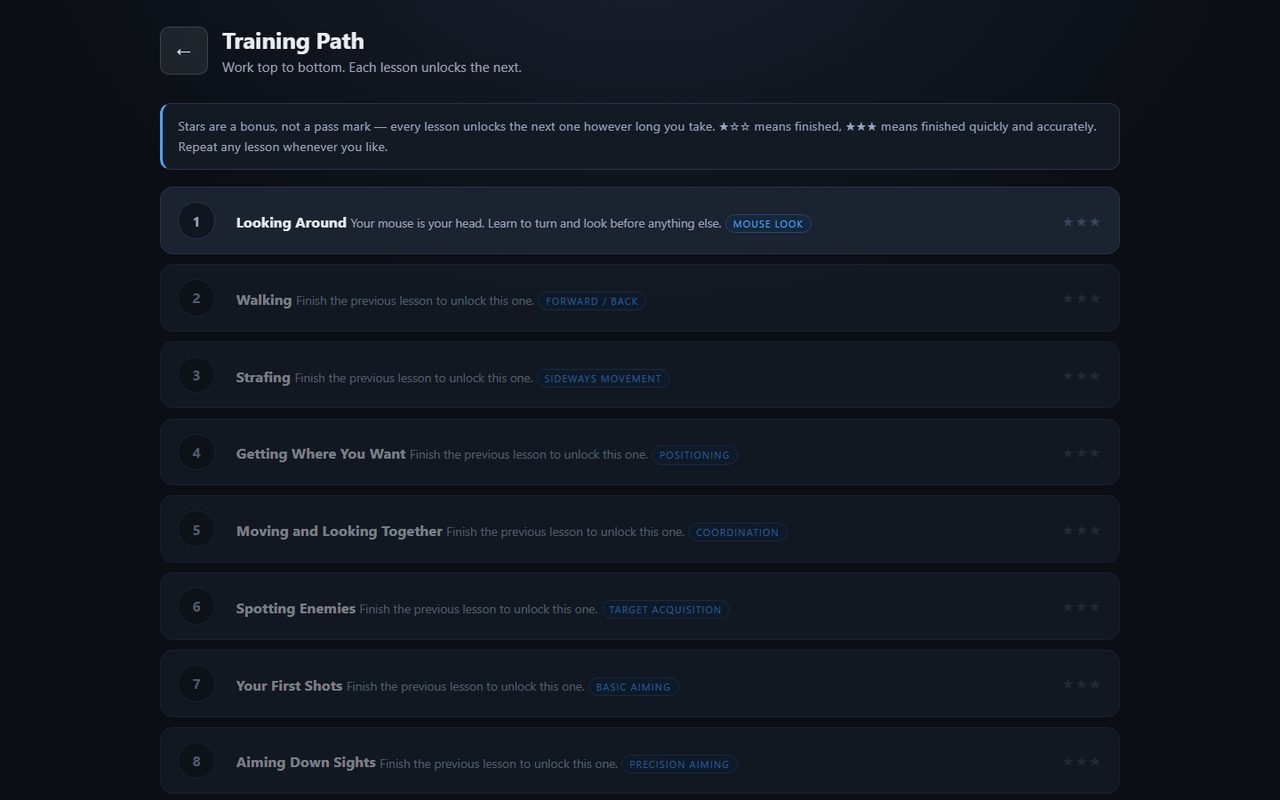Click stars on Moving and Looking Together

[x=1081, y=530]
